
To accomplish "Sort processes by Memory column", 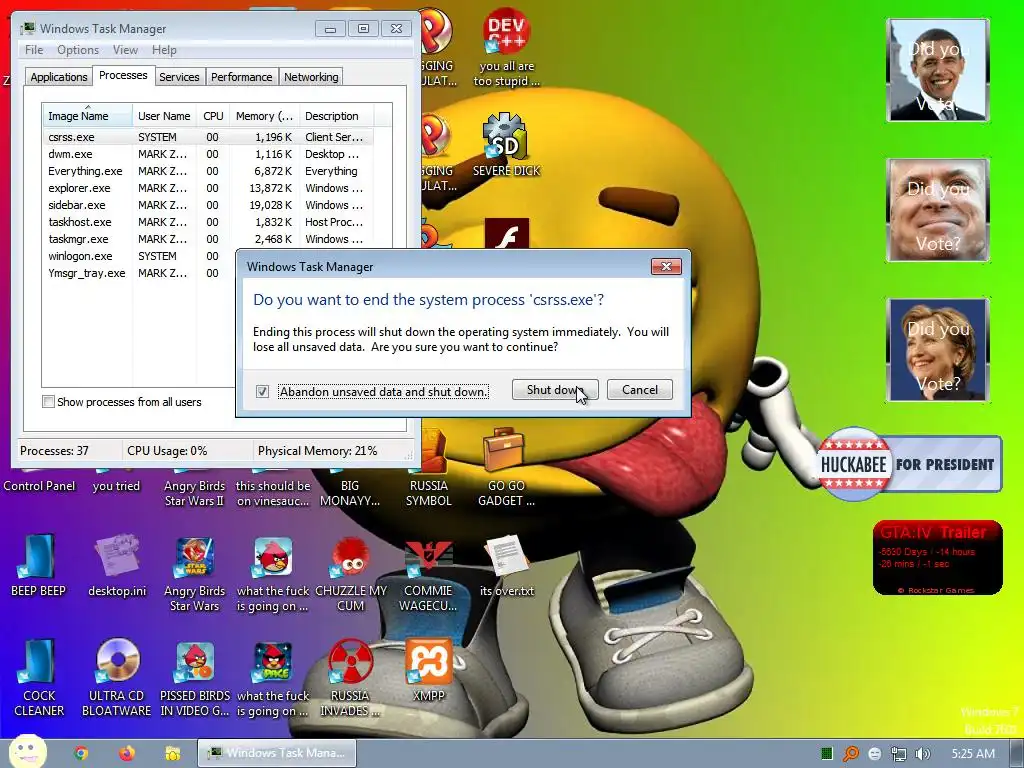I will [264, 116].
